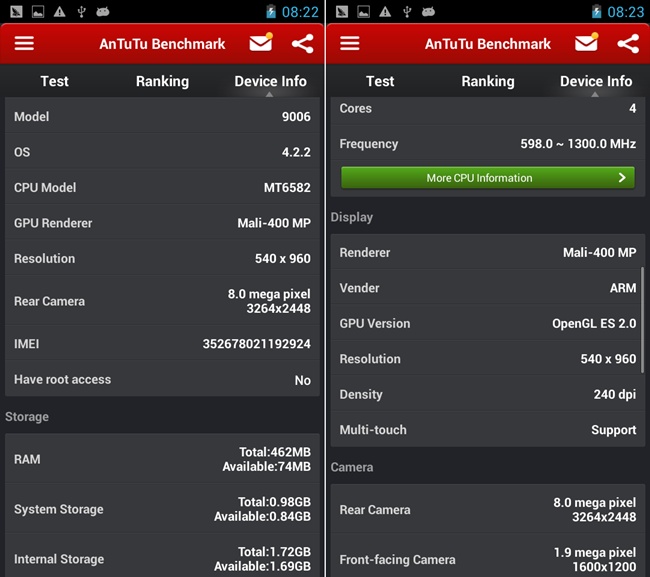Click the vertical scrollbar on right screen
Screen dimensions: 650x577
point(642,320)
